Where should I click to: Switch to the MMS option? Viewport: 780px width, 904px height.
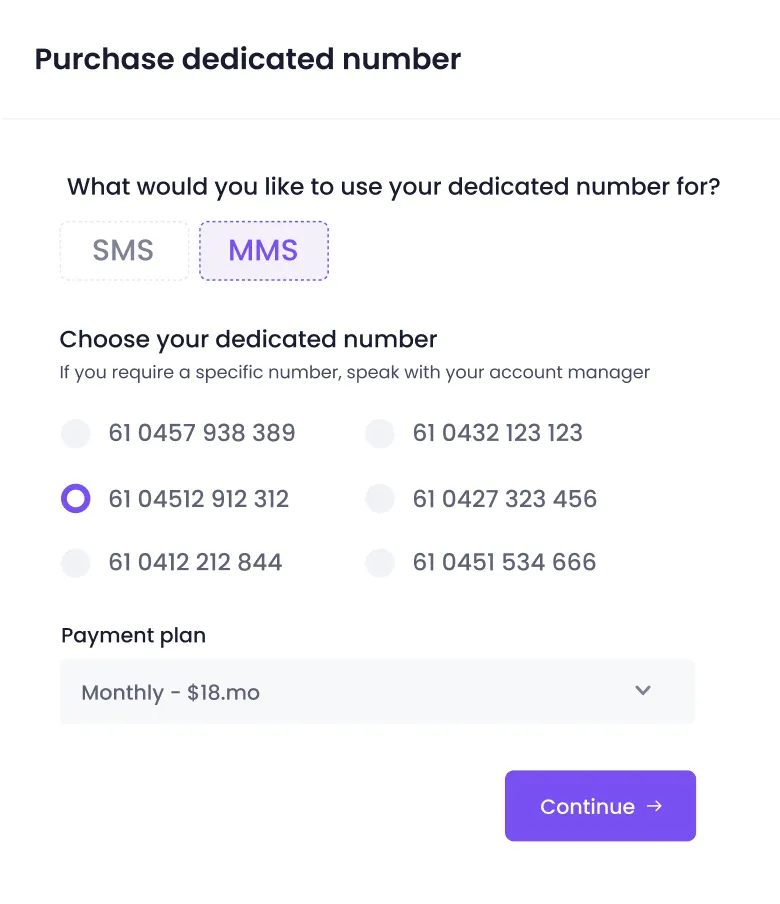[263, 250]
